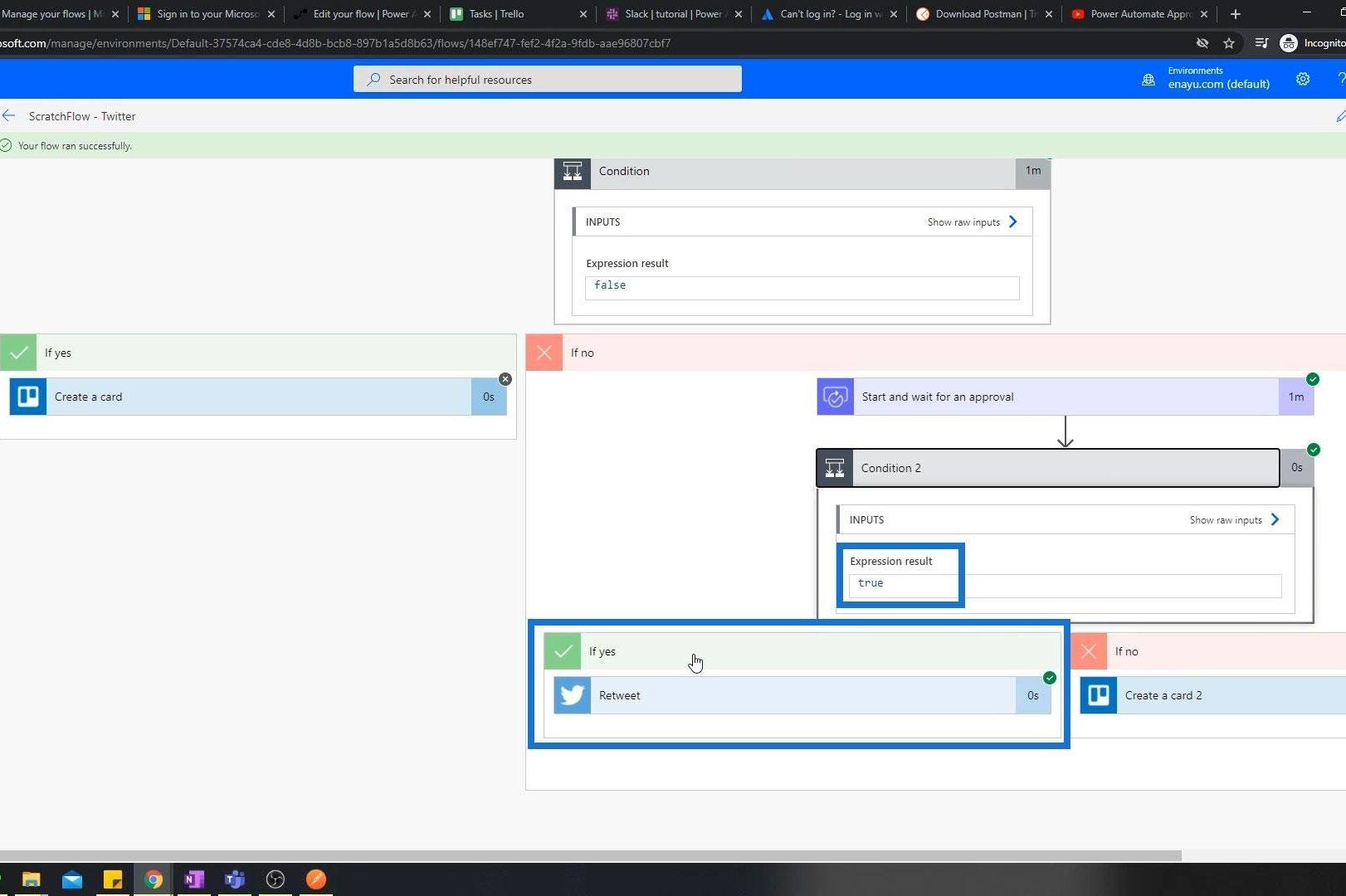
Task: Click the skipped status badge on Create a card
Action: coord(505,379)
